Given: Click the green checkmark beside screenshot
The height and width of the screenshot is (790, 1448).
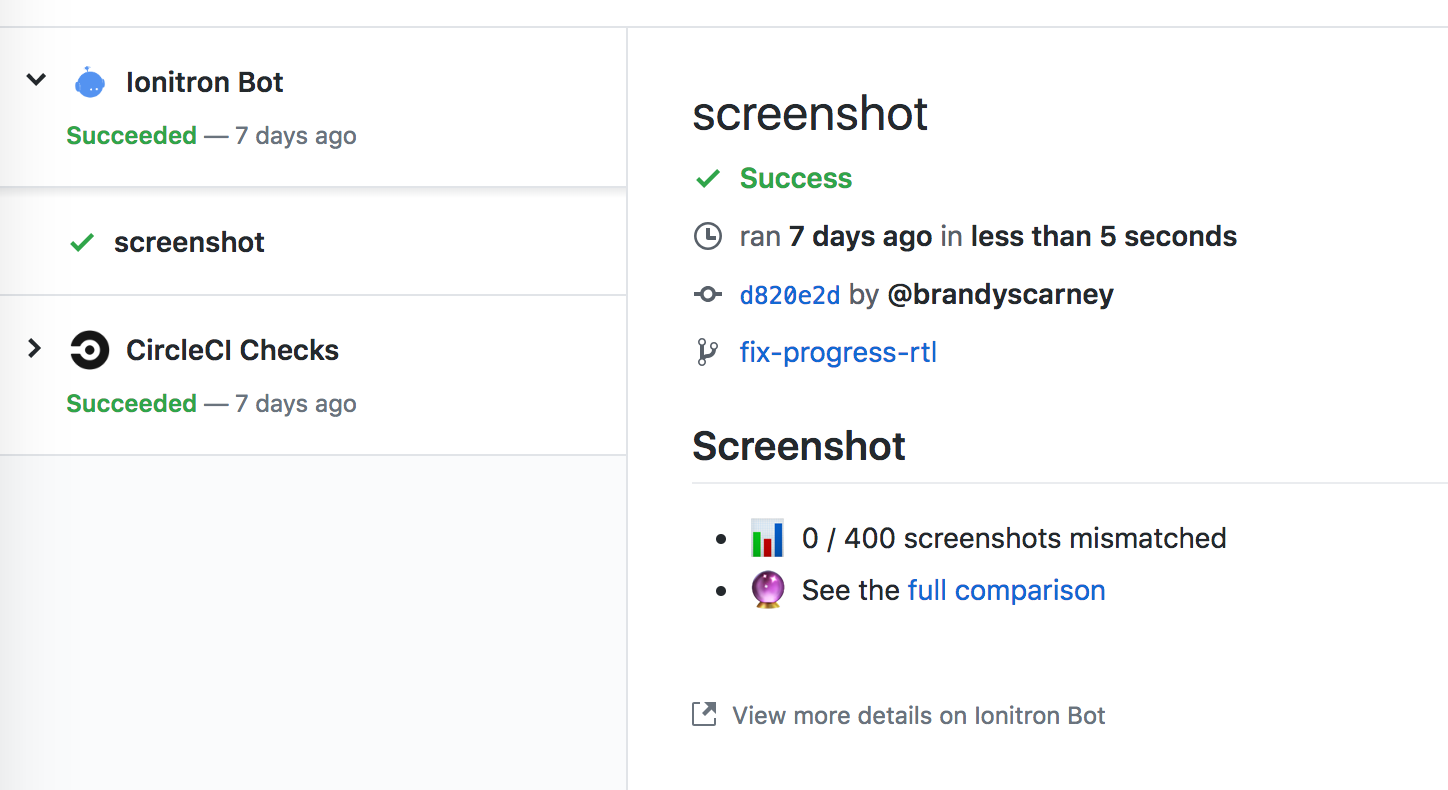Looking at the screenshot, I should click(81, 242).
